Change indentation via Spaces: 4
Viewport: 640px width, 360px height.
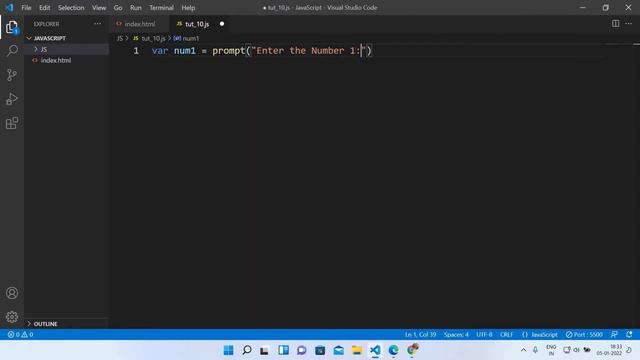456,334
